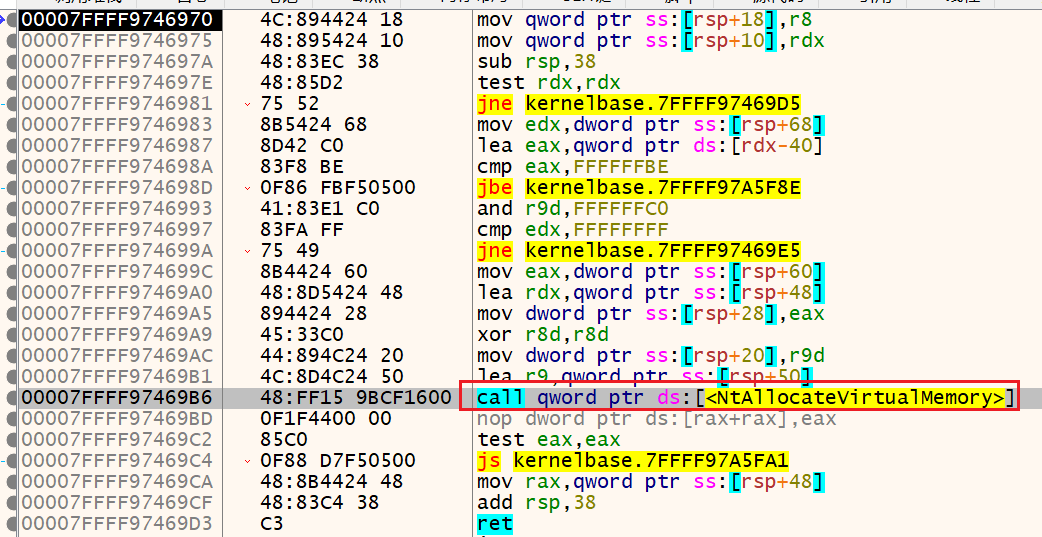Select instruction mov qword ptr ss:[rsp+10],rdx
This screenshot has height=537, width=1042.
coord(651,41)
